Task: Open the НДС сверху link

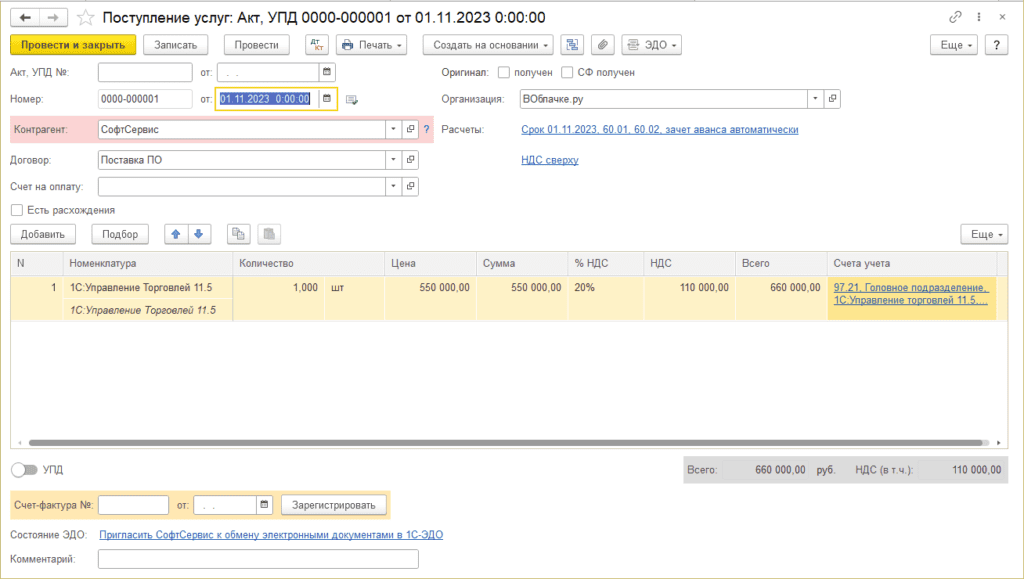Action: click(550, 160)
